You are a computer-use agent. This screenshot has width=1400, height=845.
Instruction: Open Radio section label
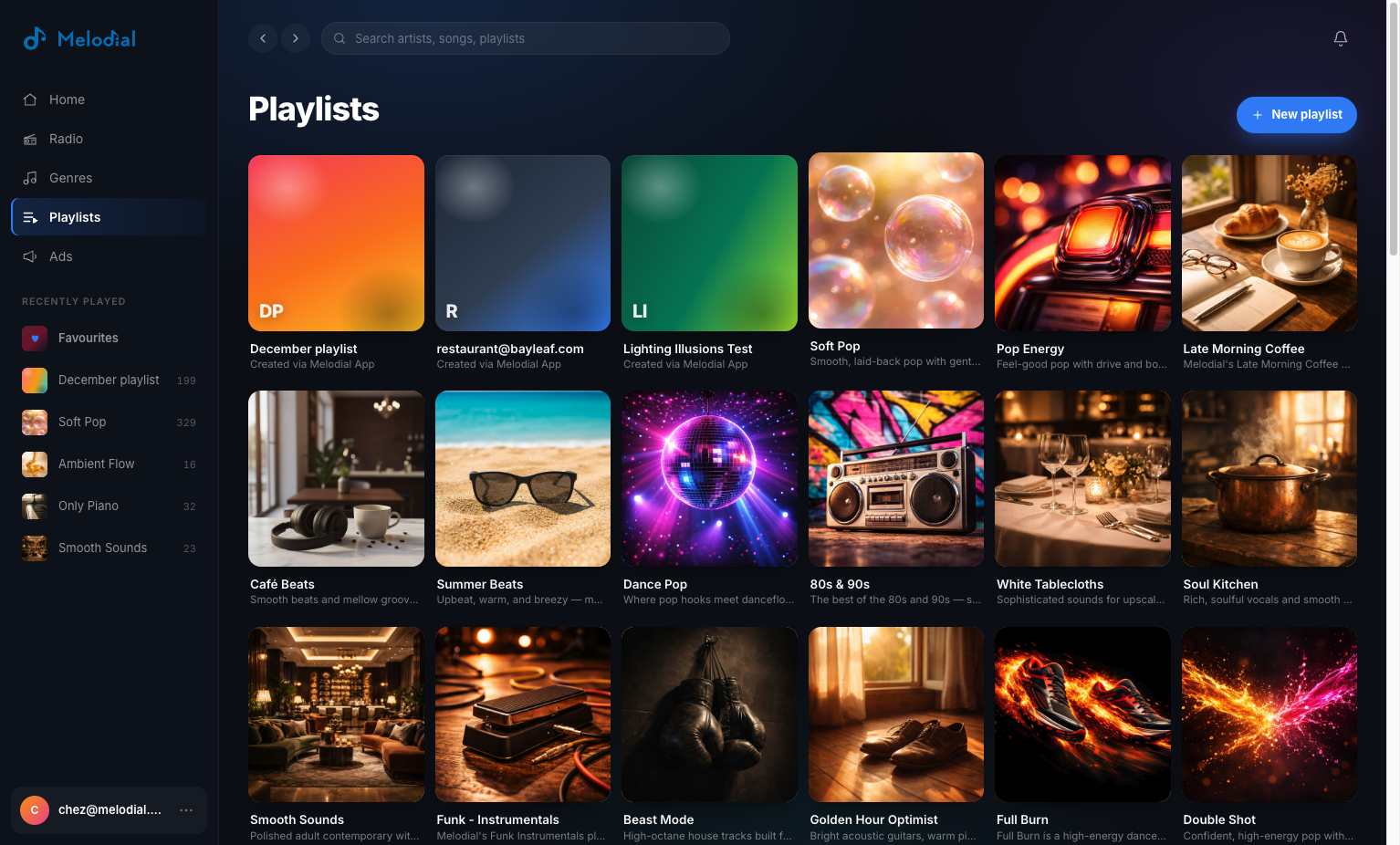pyautogui.click(x=66, y=139)
